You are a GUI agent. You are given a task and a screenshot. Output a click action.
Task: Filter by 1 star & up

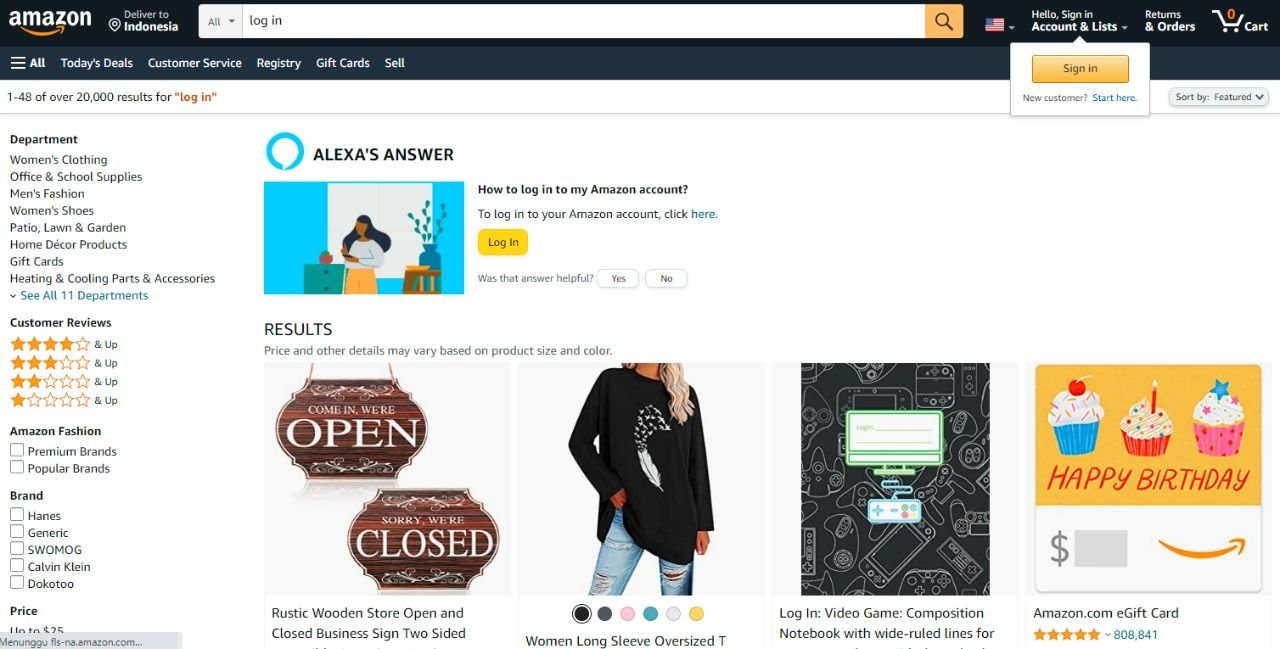click(x=64, y=400)
